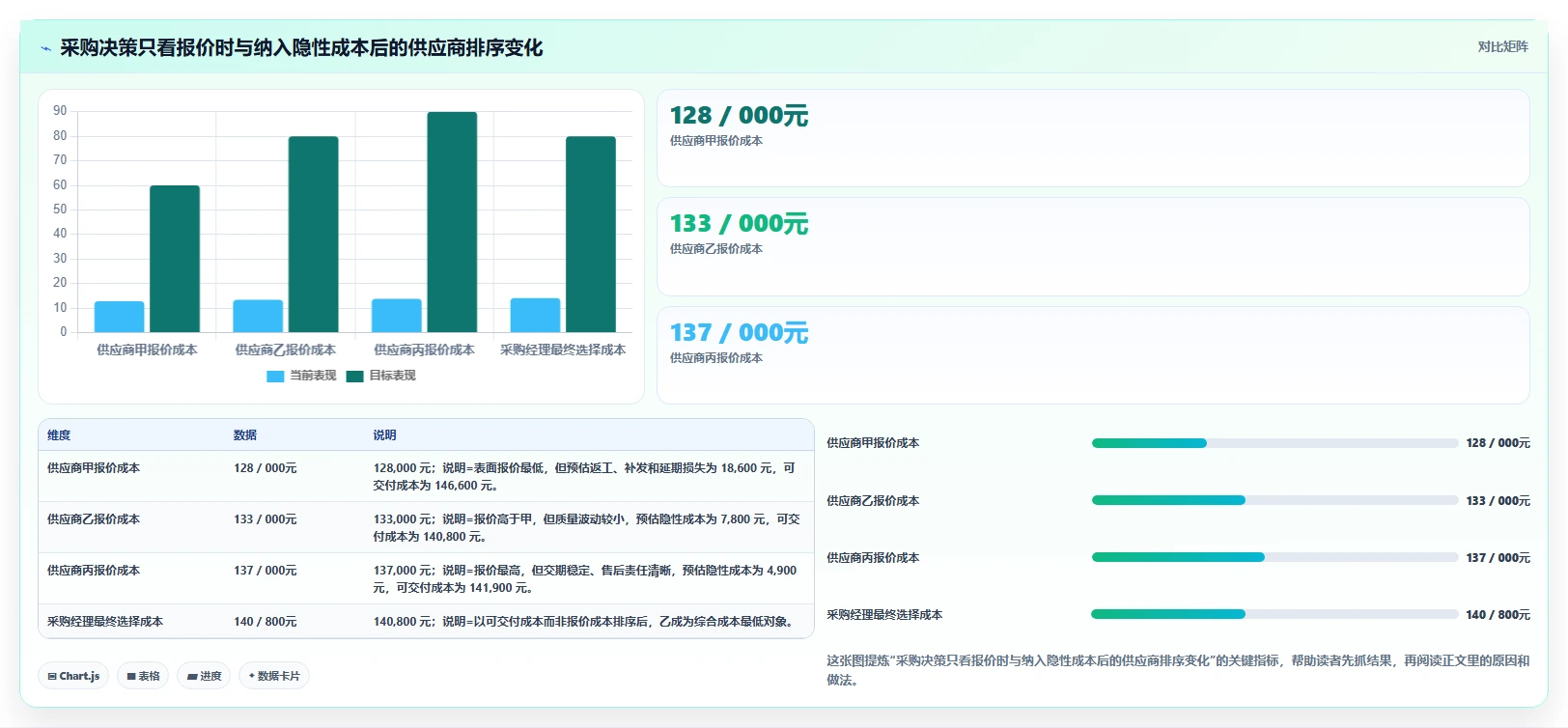
Task: Click the chart title 采购决策只看报价时与纳入隐性成本后的供应商排序变化
Action: tap(301, 48)
